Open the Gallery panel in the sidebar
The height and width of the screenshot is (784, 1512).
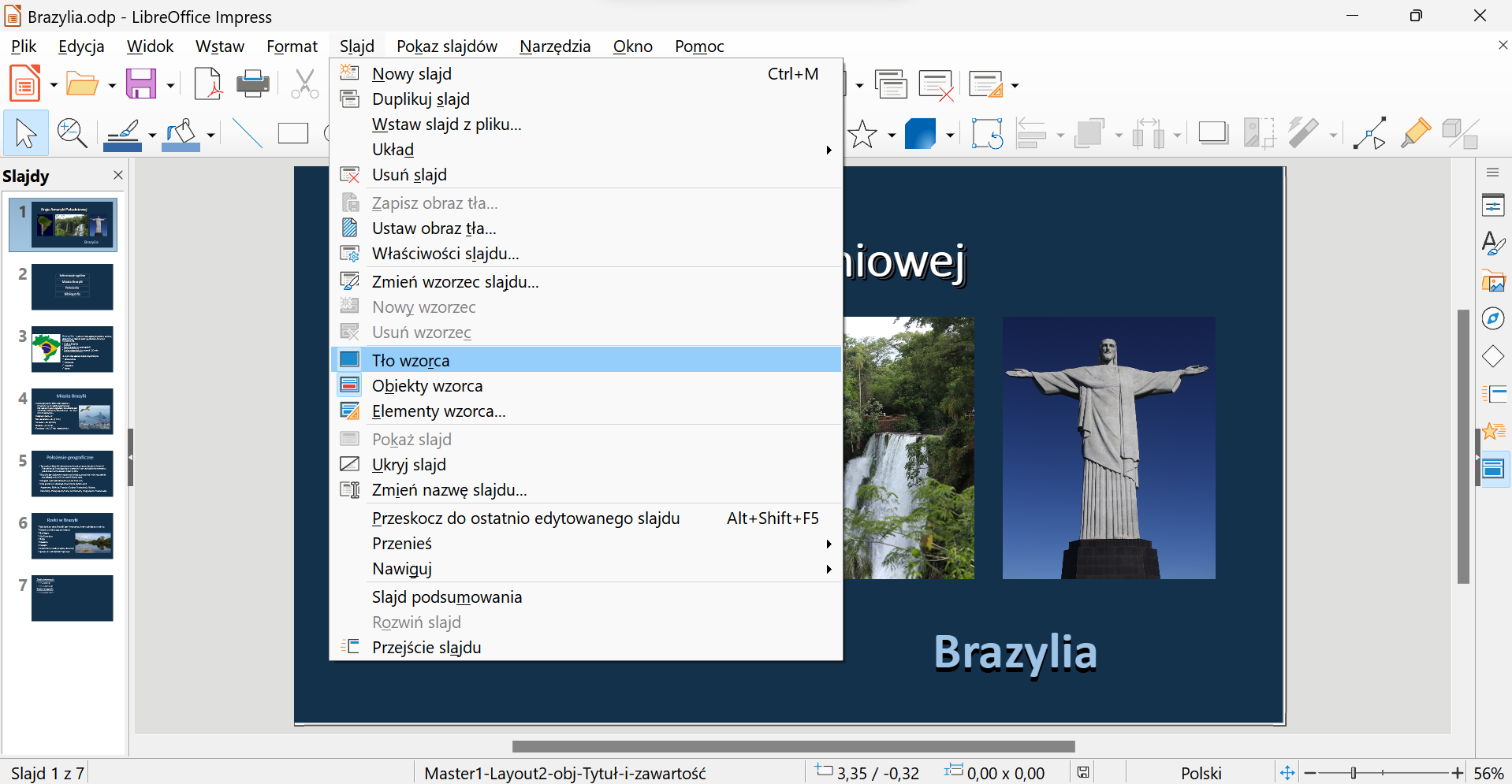click(x=1494, y=281)
